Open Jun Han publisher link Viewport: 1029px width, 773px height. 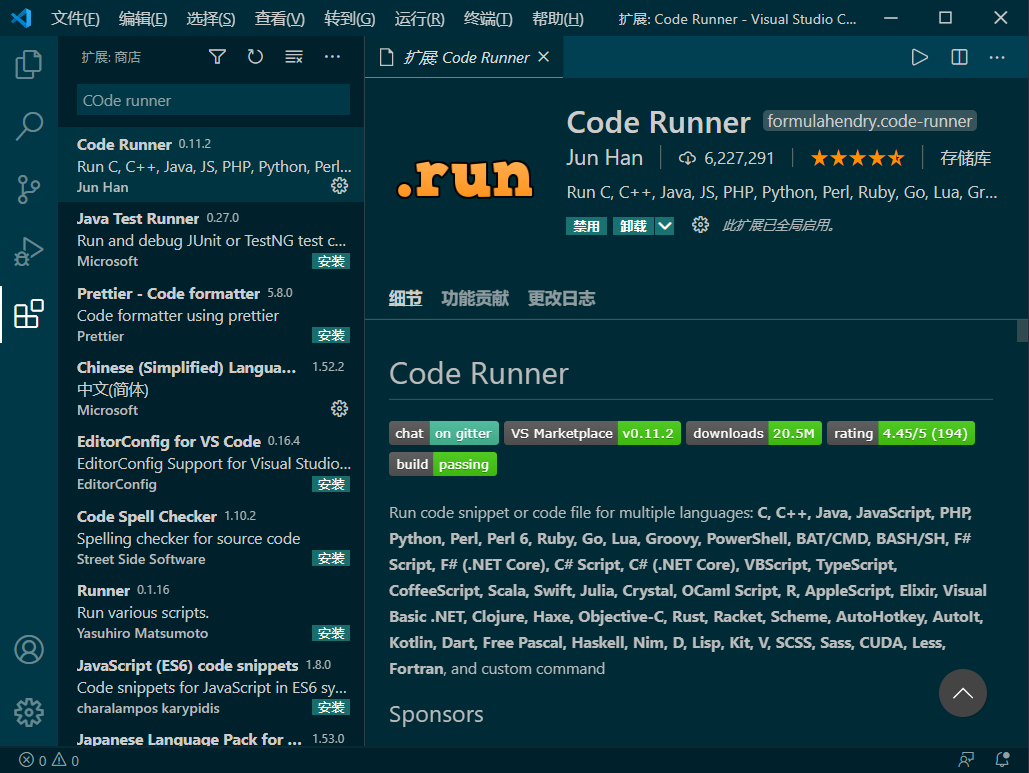coord(604,158)
